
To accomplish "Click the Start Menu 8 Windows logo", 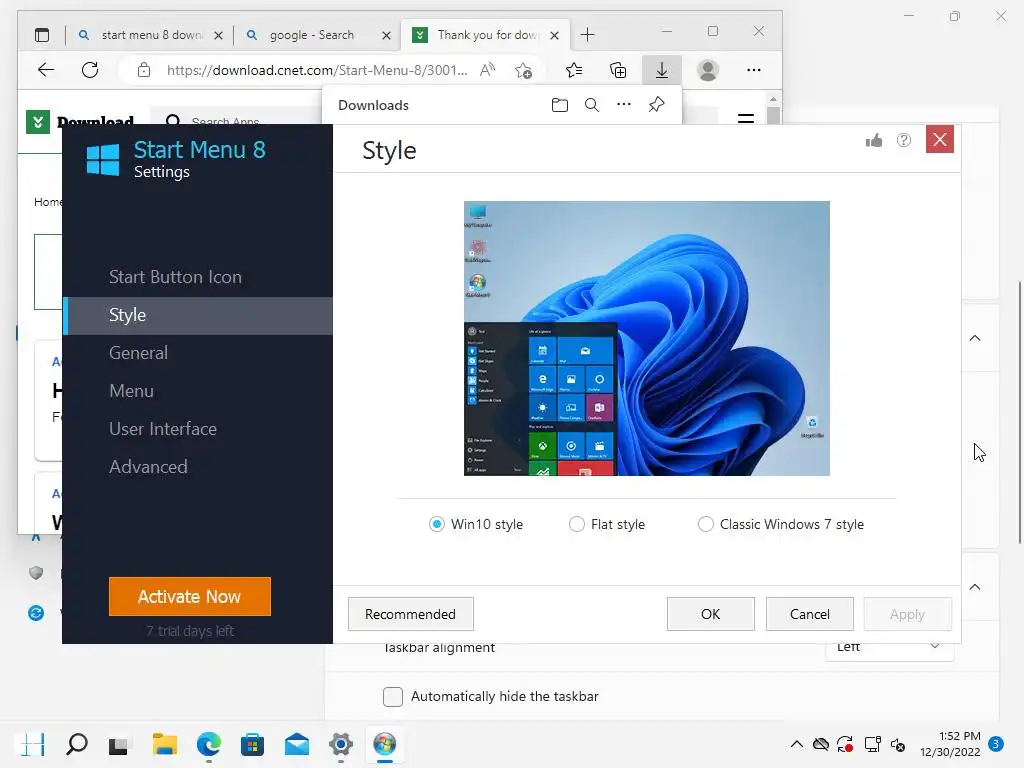I will point(103,159).
